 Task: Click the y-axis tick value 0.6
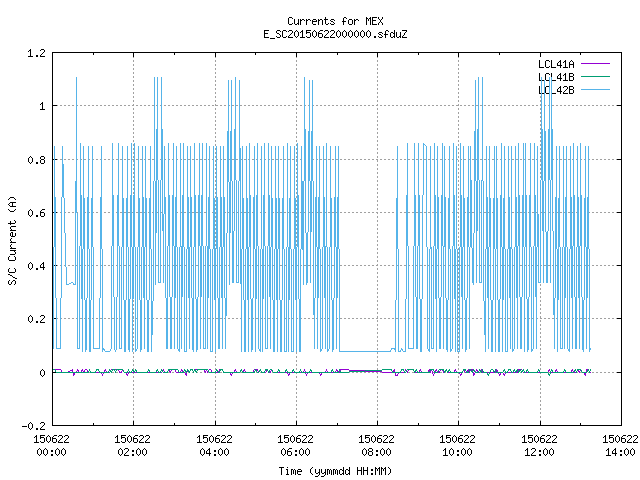pos(36,213)
